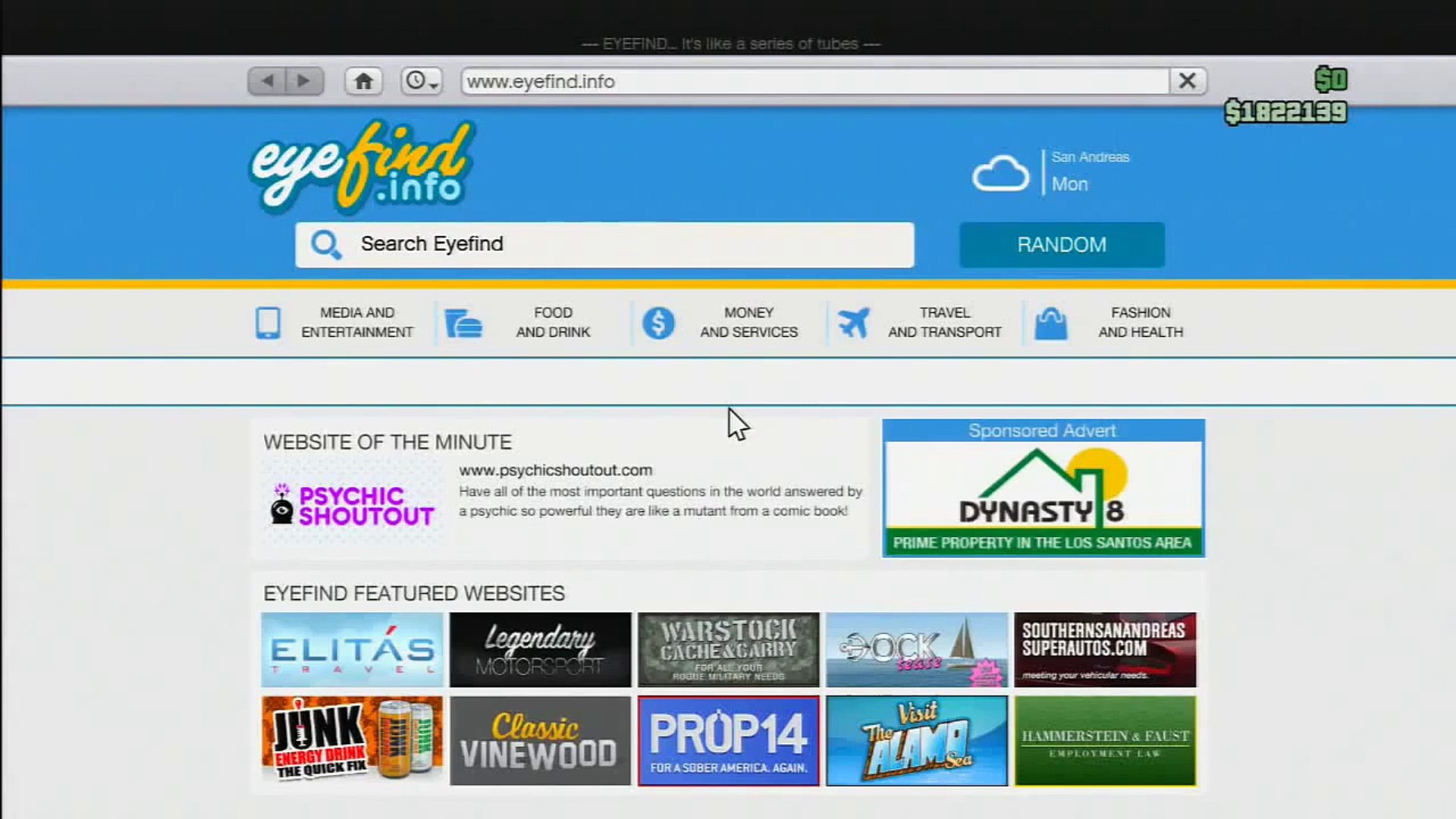Close the browser with the X button

click(1188, 81)
